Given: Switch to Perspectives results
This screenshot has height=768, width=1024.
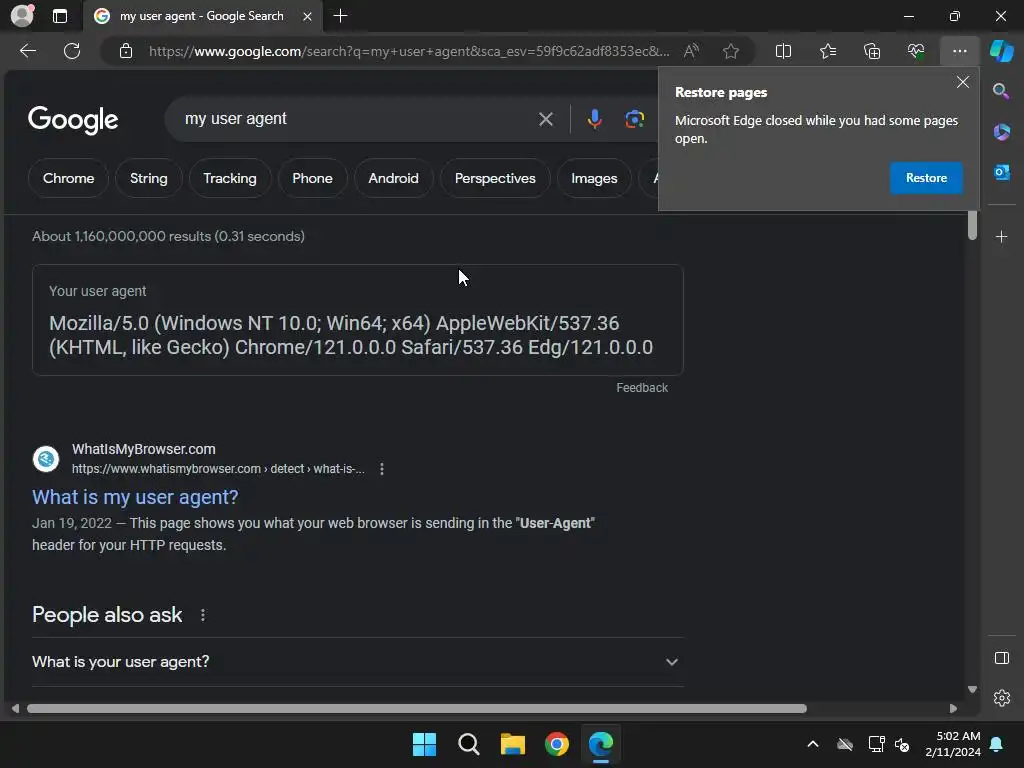Looking at the screenshot, I should point(495,178).
